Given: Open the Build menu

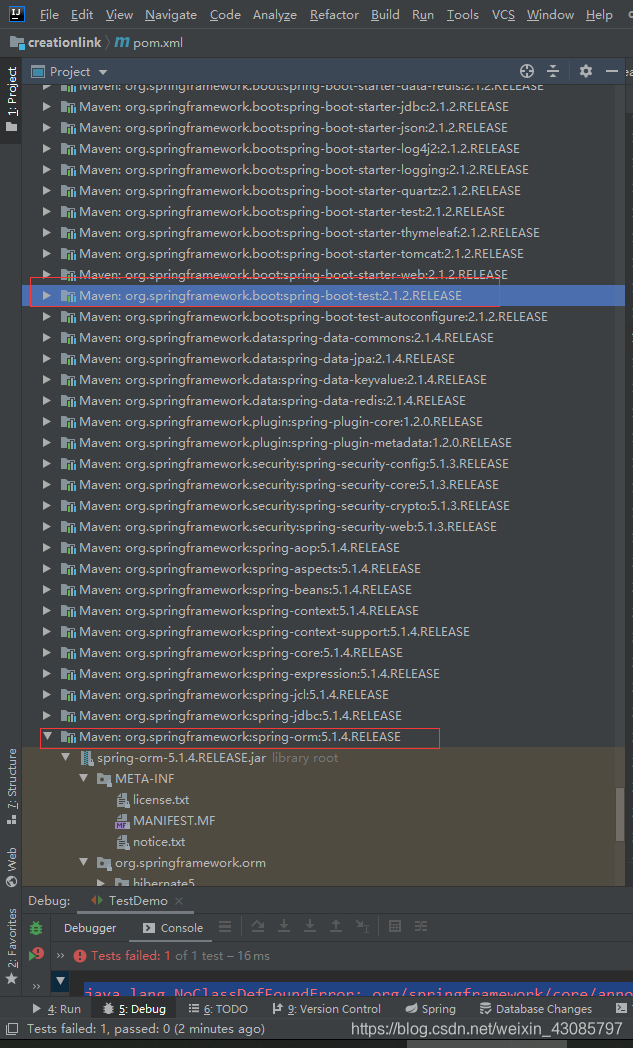Looking at the screenshot, I should (x=385, y=14).
